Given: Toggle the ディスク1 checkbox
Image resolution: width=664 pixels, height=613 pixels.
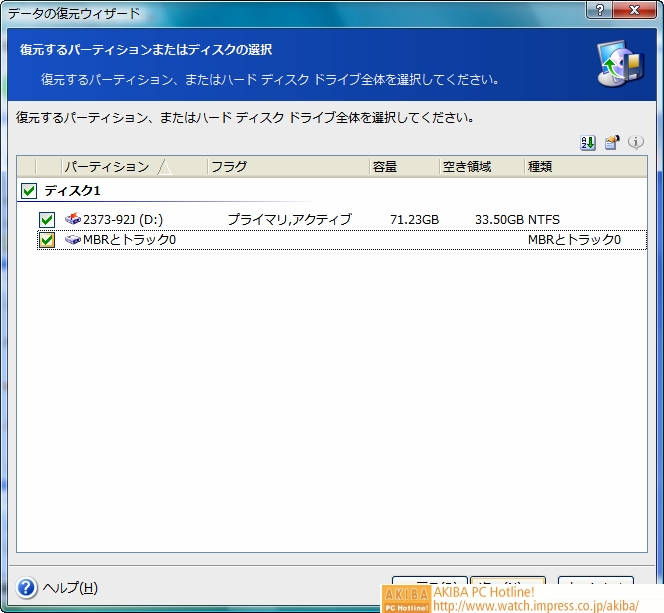Looking at the screenshot, I should (28, 190).
